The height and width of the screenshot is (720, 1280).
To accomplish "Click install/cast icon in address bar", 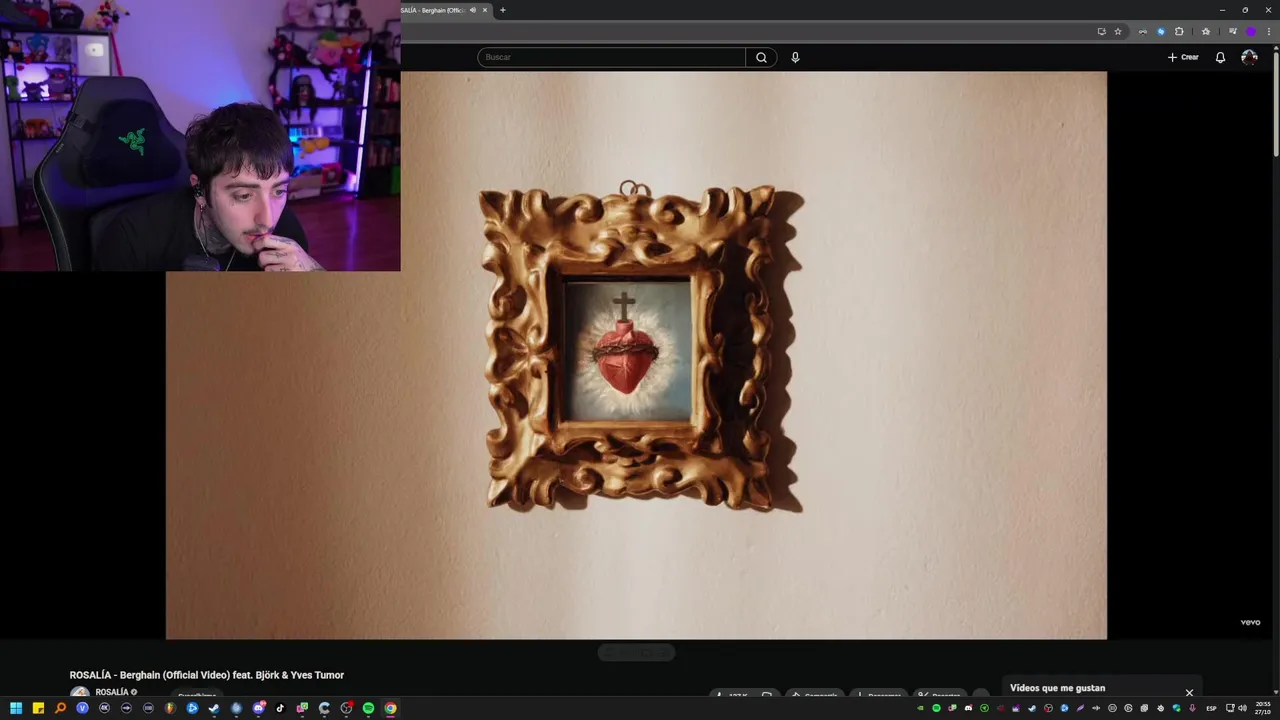I will click(x=1101, y=31).
